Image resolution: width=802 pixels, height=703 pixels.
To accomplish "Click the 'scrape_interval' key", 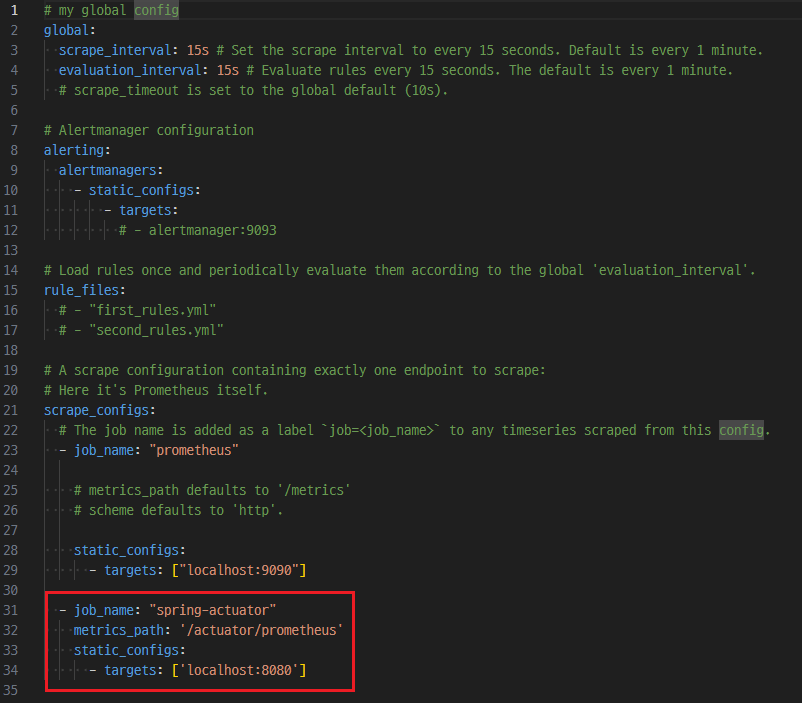I will (115, 50).
